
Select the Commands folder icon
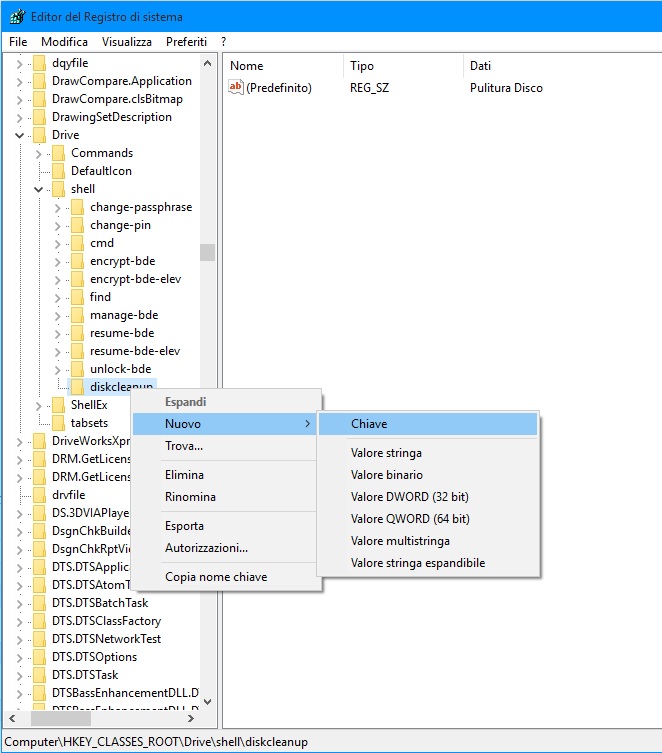click(x=59, y=153)
